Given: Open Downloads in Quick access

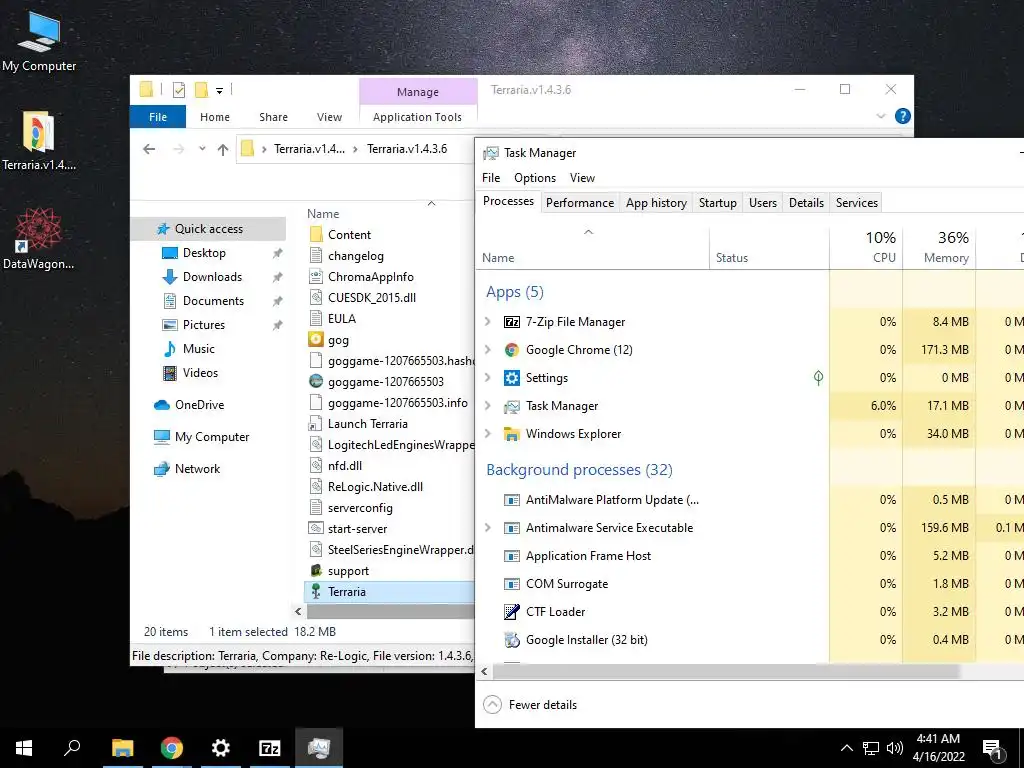Looking at the screenshot, I should pos(212,277).
